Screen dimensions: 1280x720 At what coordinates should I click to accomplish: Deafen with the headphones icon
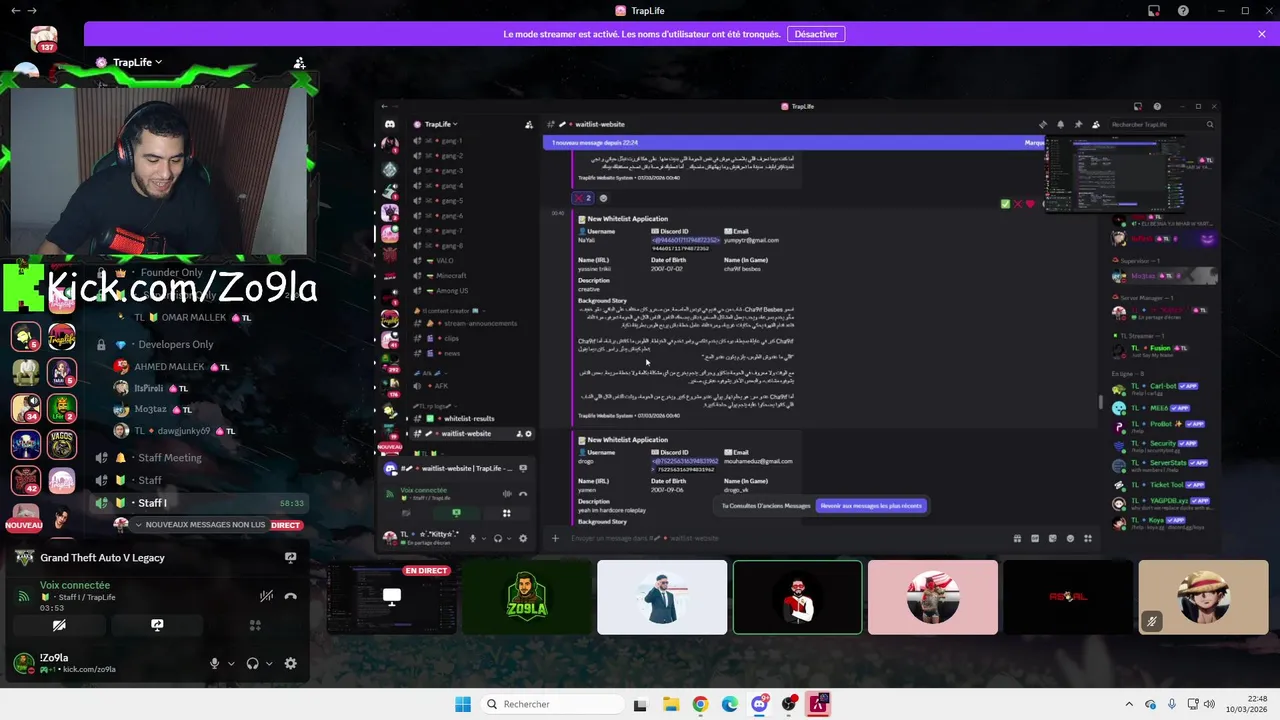point(252,663)
